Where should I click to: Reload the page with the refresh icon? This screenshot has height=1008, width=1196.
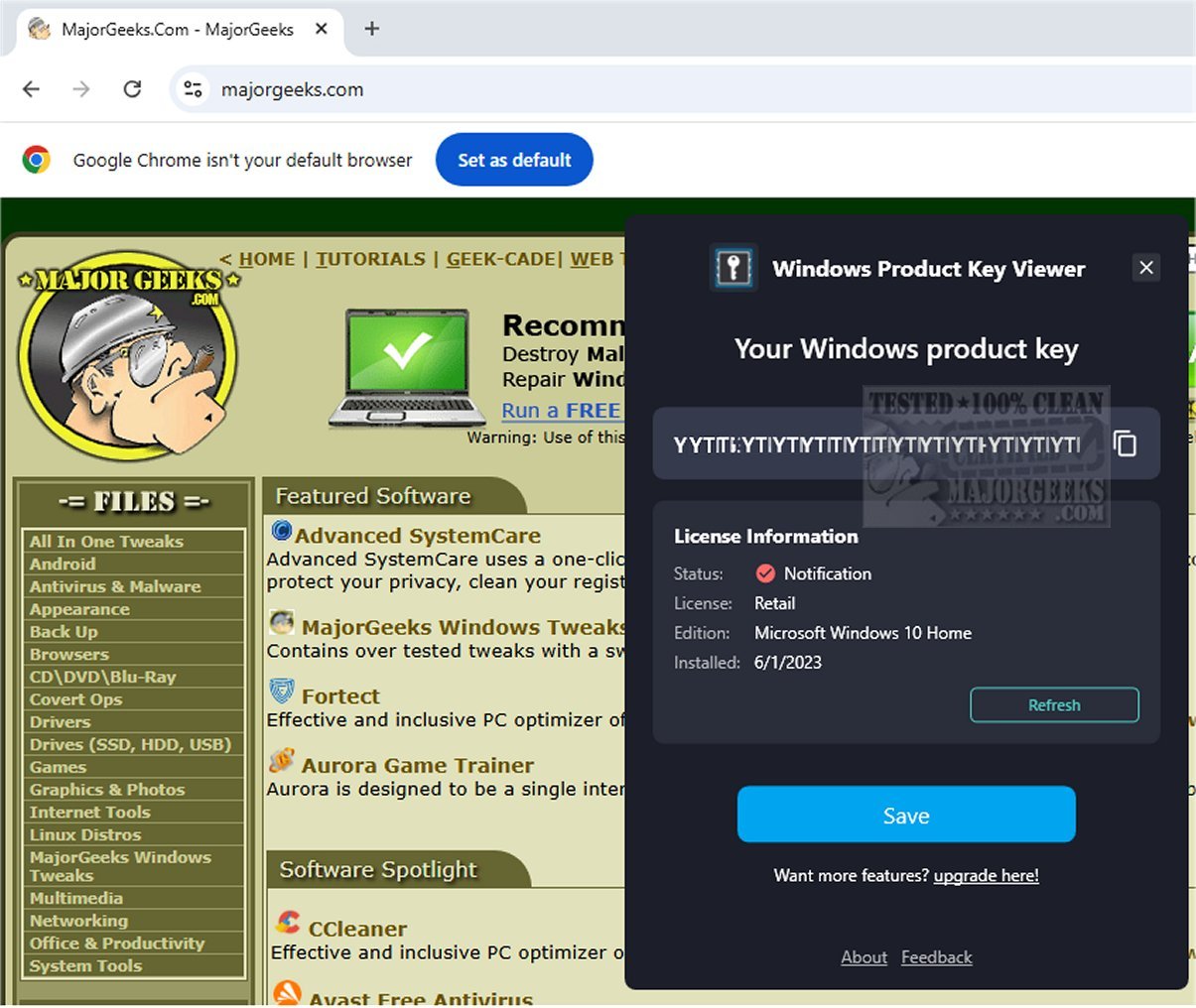[x=132, y=89]
